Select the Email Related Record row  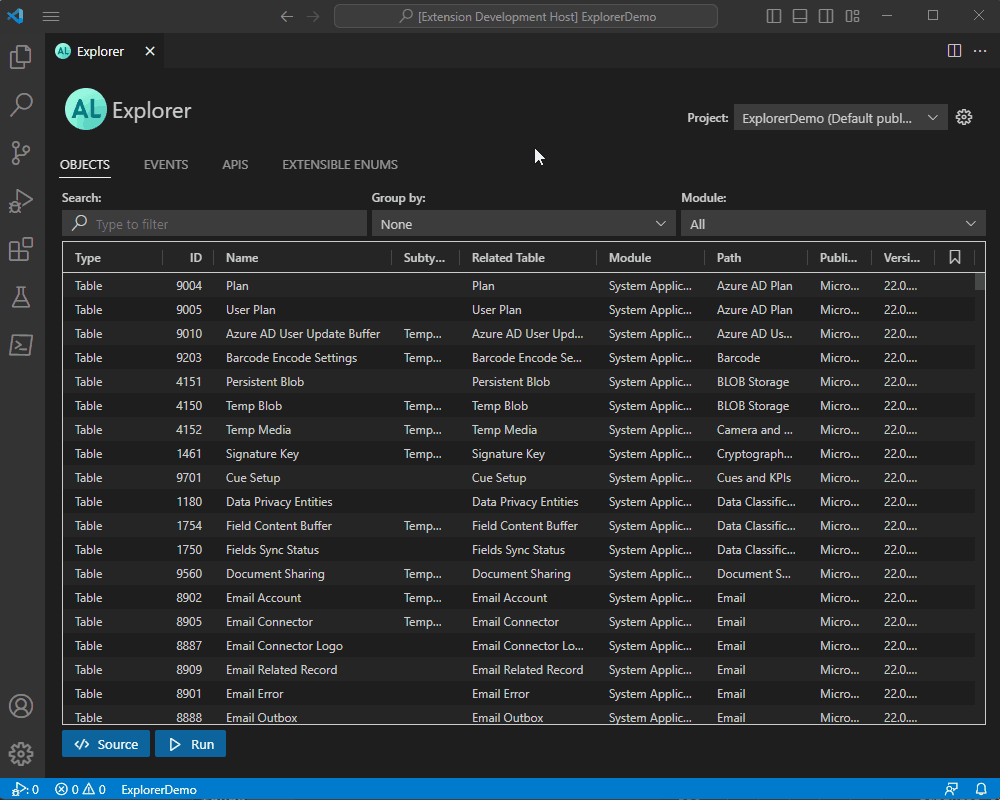coord(518,670)
